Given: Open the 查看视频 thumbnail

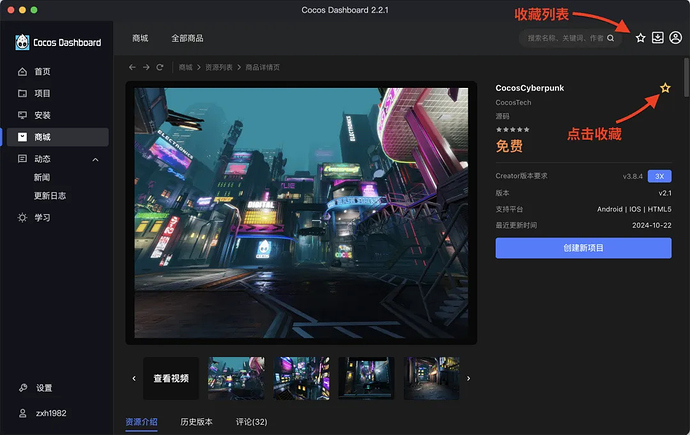Looking at the screenshot, I should coord(171,378).
